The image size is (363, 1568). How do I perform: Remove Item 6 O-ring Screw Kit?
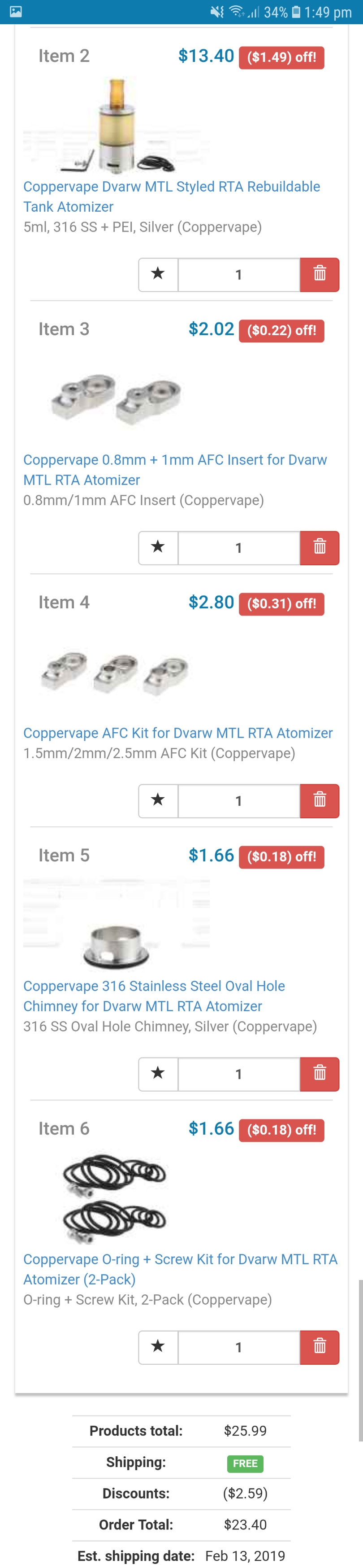(319, 1347)
